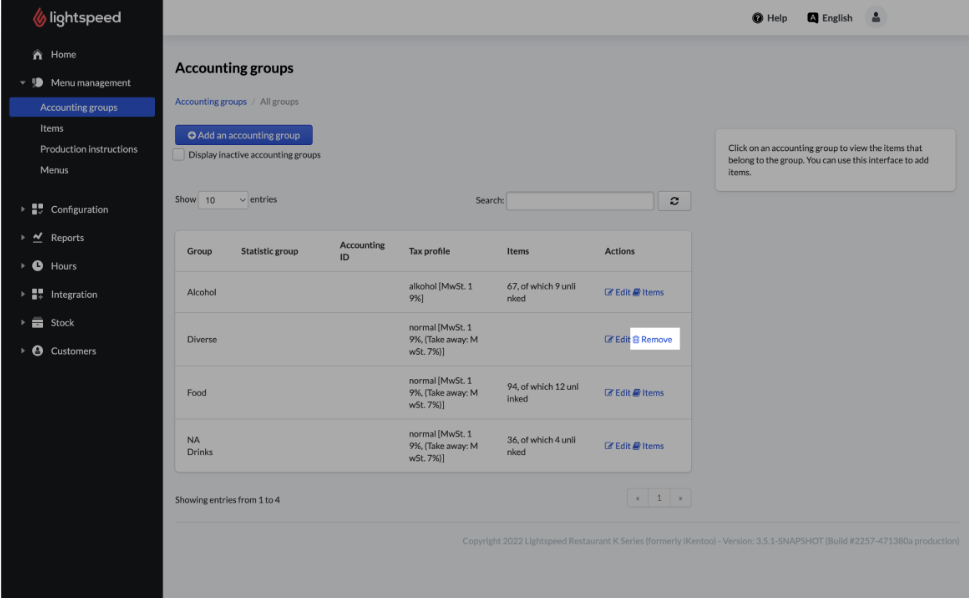Click the Lightspeed logo
The height and width of the screenshot is (598, 969).
(x=77, y=18)
